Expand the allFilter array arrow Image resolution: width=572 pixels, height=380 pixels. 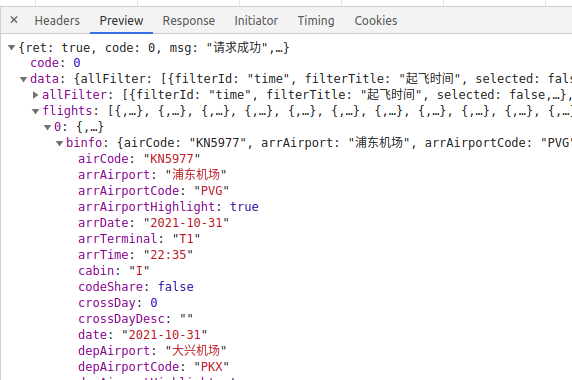[35, 95]
